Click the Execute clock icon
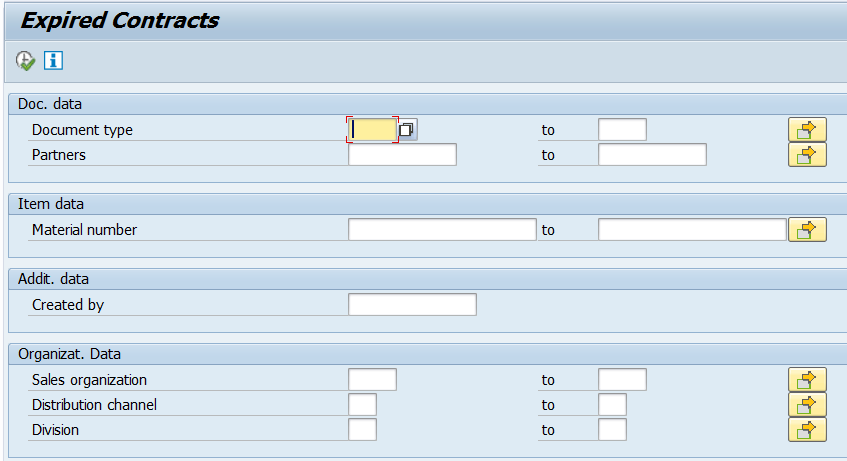This screenshot has height=461, width=847. click(x=25, y=61)
